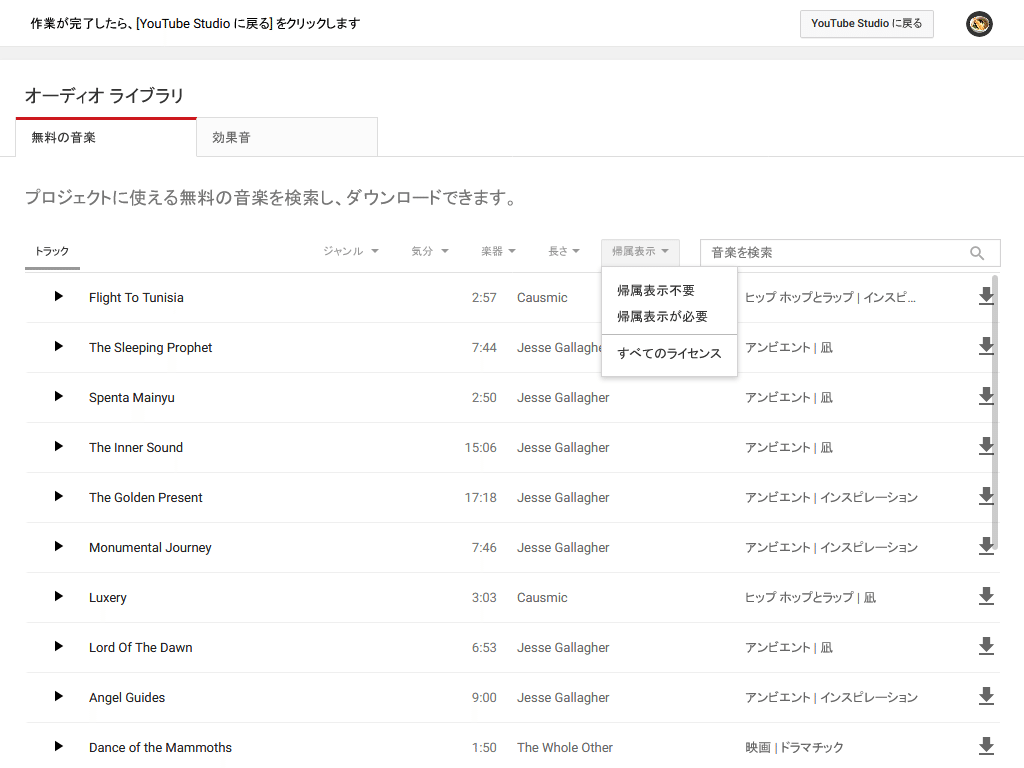The width and height of the screenshot is (1024, 768).
Task: Download Flight To Tunisia
Action: pos(986,296)
